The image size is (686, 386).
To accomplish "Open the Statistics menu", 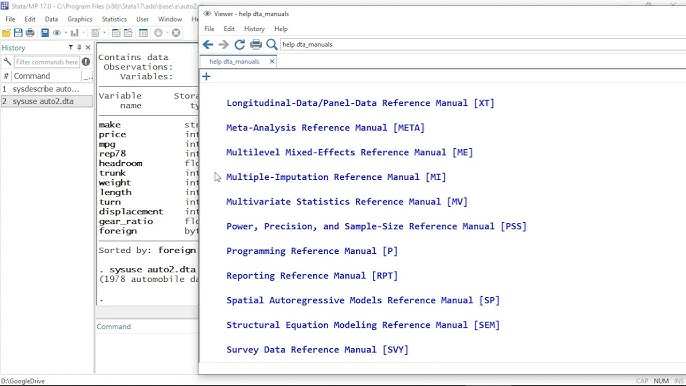I will click(x=114, y=19).
